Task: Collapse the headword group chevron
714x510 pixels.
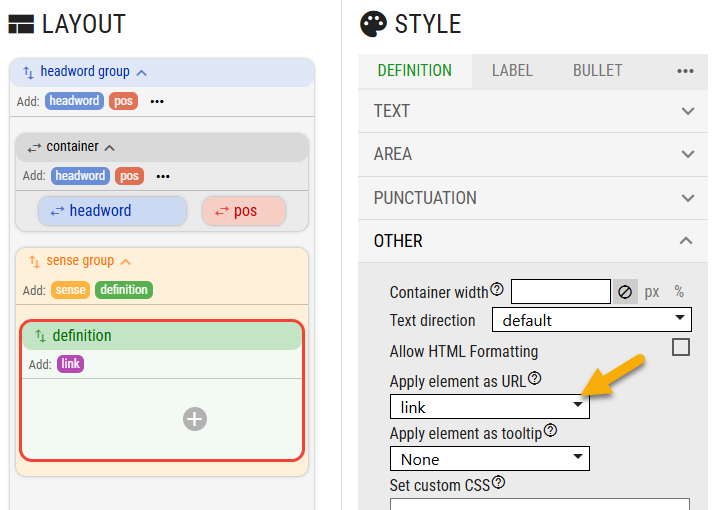Action: tap(142, 72)
